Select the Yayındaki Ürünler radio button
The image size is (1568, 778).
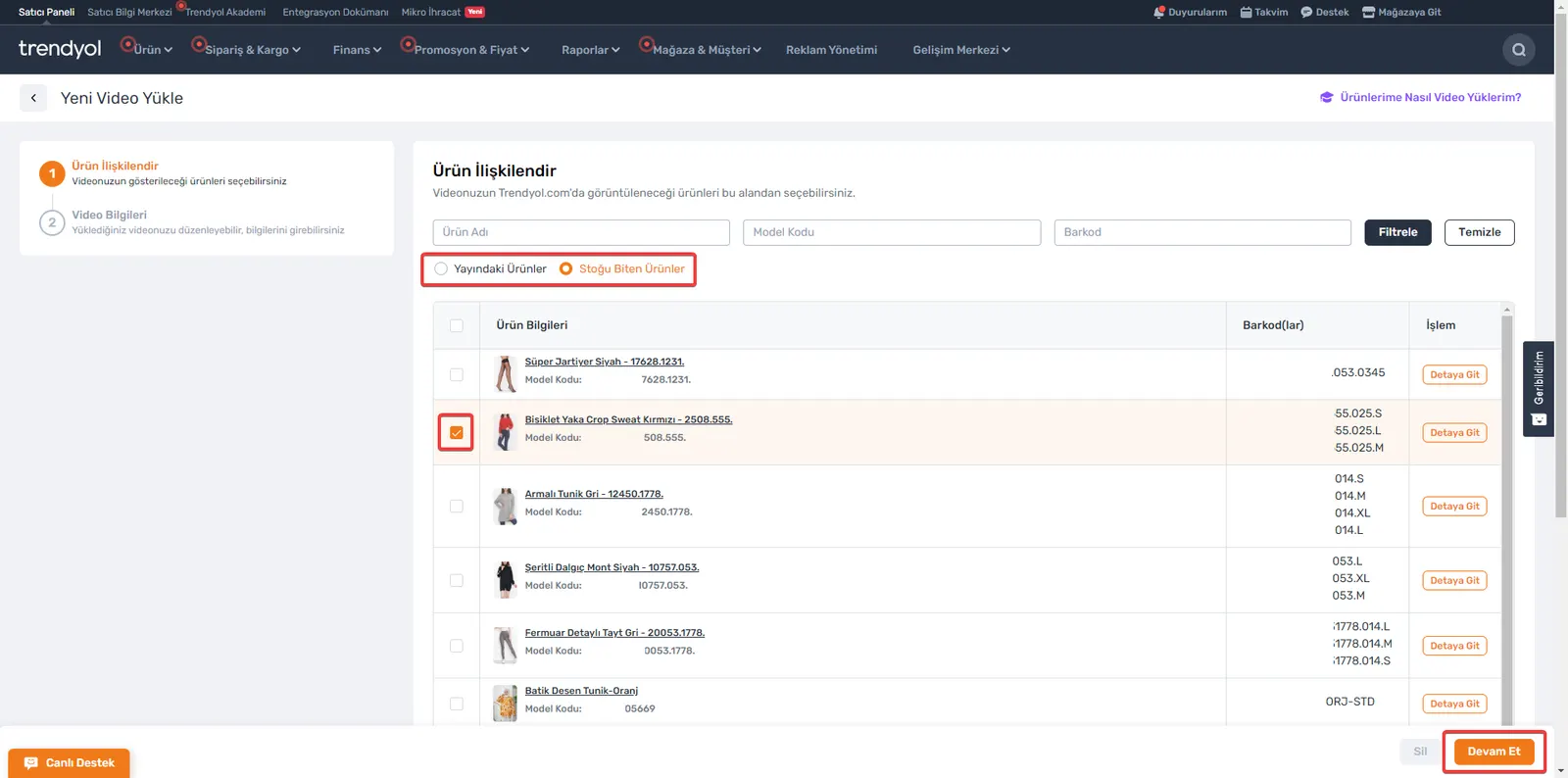tap(441, 268)
